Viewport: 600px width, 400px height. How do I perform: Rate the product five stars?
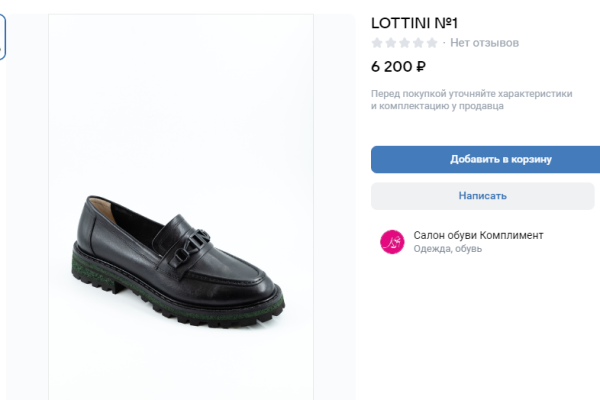[431, 43]
